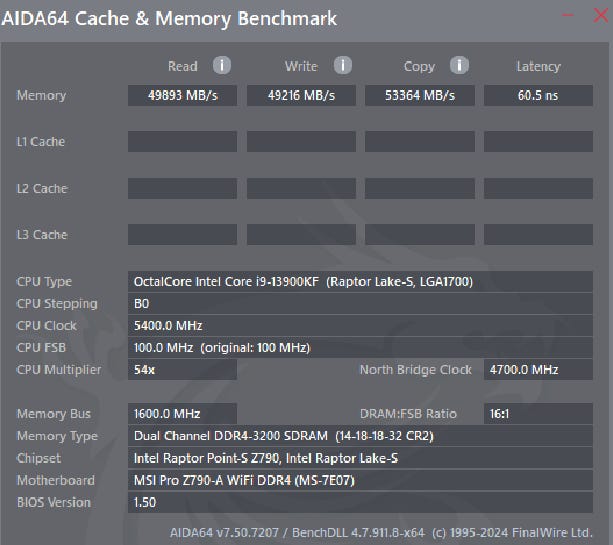613x545 pixels.
Task: Click the empty L2 Cache Write field
Action: point(300,188)
